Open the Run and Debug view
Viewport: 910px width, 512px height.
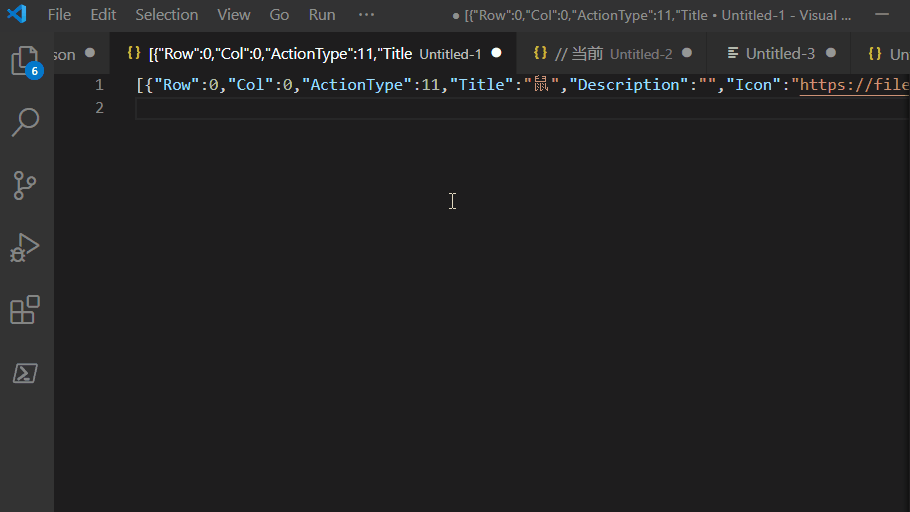25,247
